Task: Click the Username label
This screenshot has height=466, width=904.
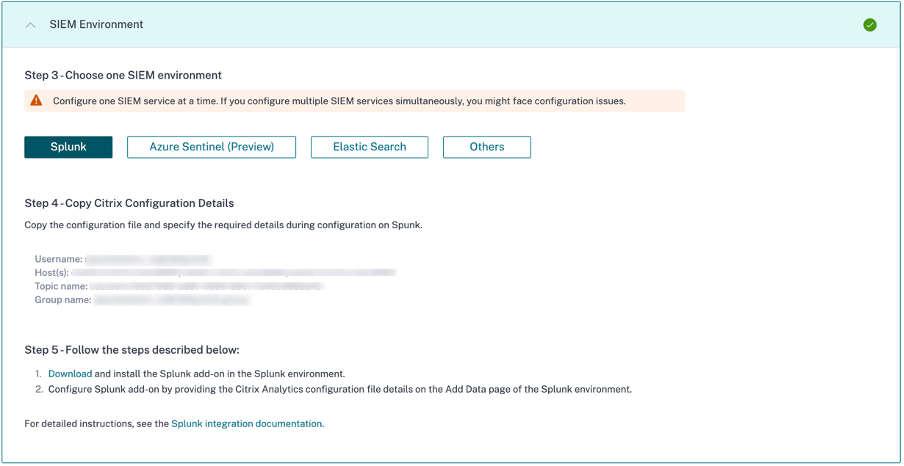Action: click(58, 259)
